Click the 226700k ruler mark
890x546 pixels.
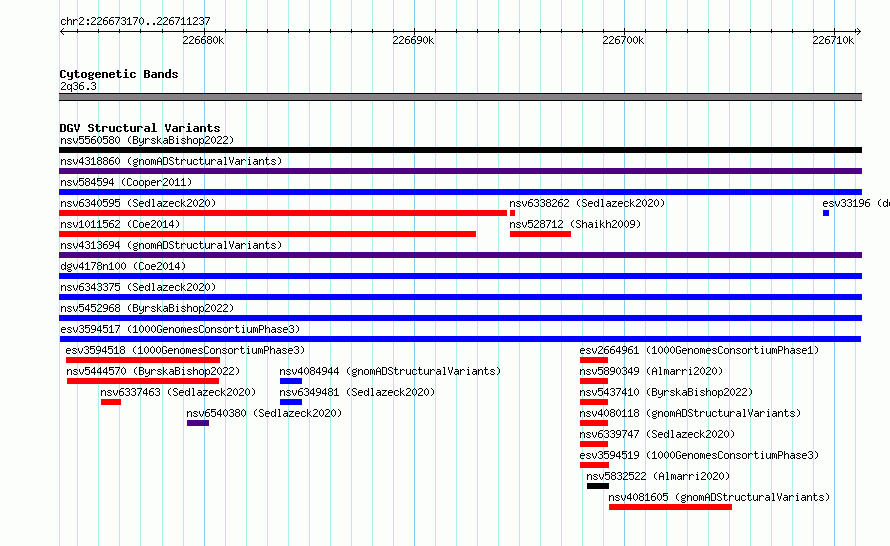(x=623, y=40)
